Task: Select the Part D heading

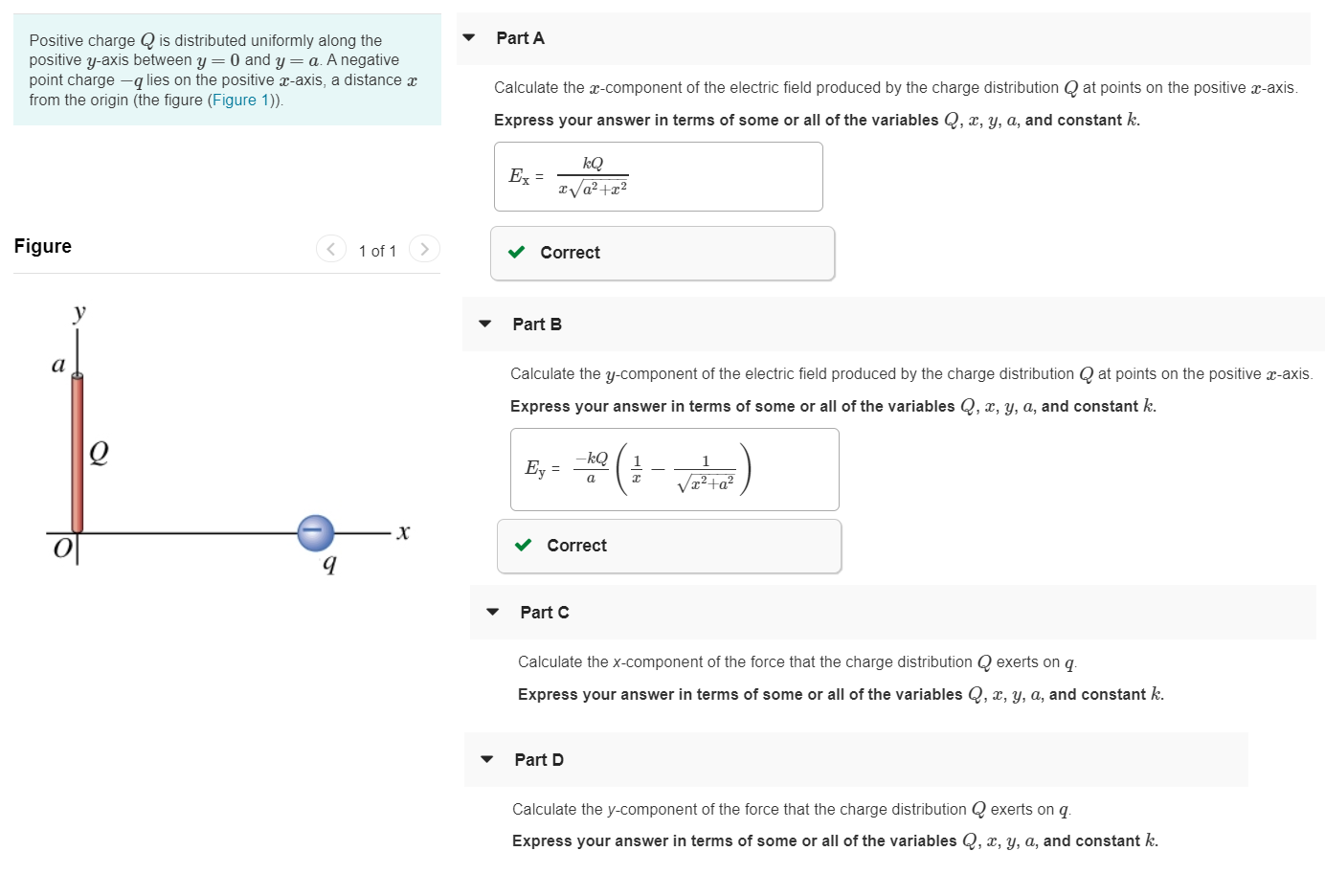Action: point(539,760)
